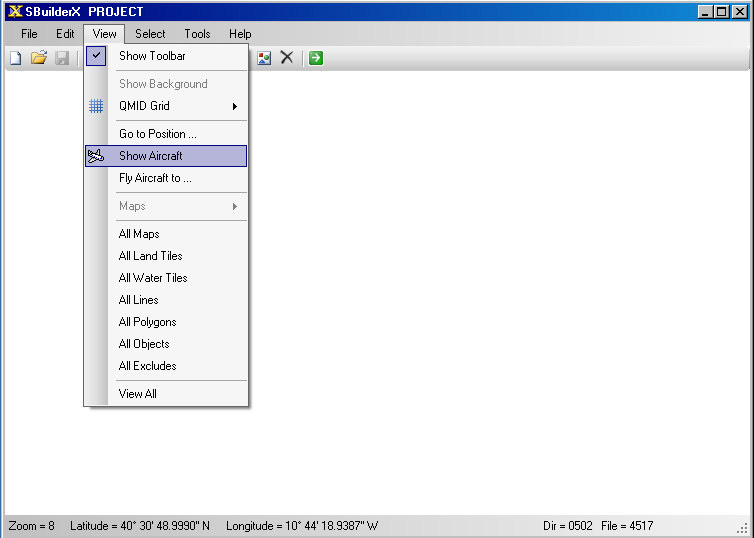Click the black X delete toolbar icon
Screen dimensions: 754x538
pyautogui.click(x=287, y=58)
